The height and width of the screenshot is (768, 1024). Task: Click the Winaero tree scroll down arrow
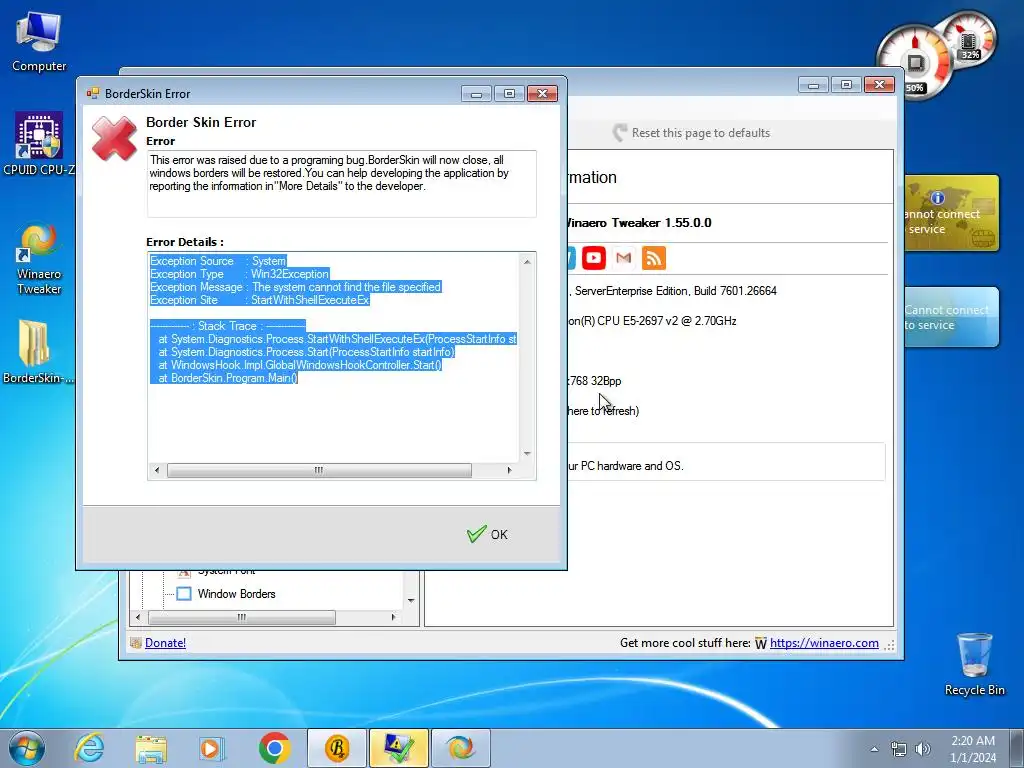pyautogui.click(x=411, y=600)
